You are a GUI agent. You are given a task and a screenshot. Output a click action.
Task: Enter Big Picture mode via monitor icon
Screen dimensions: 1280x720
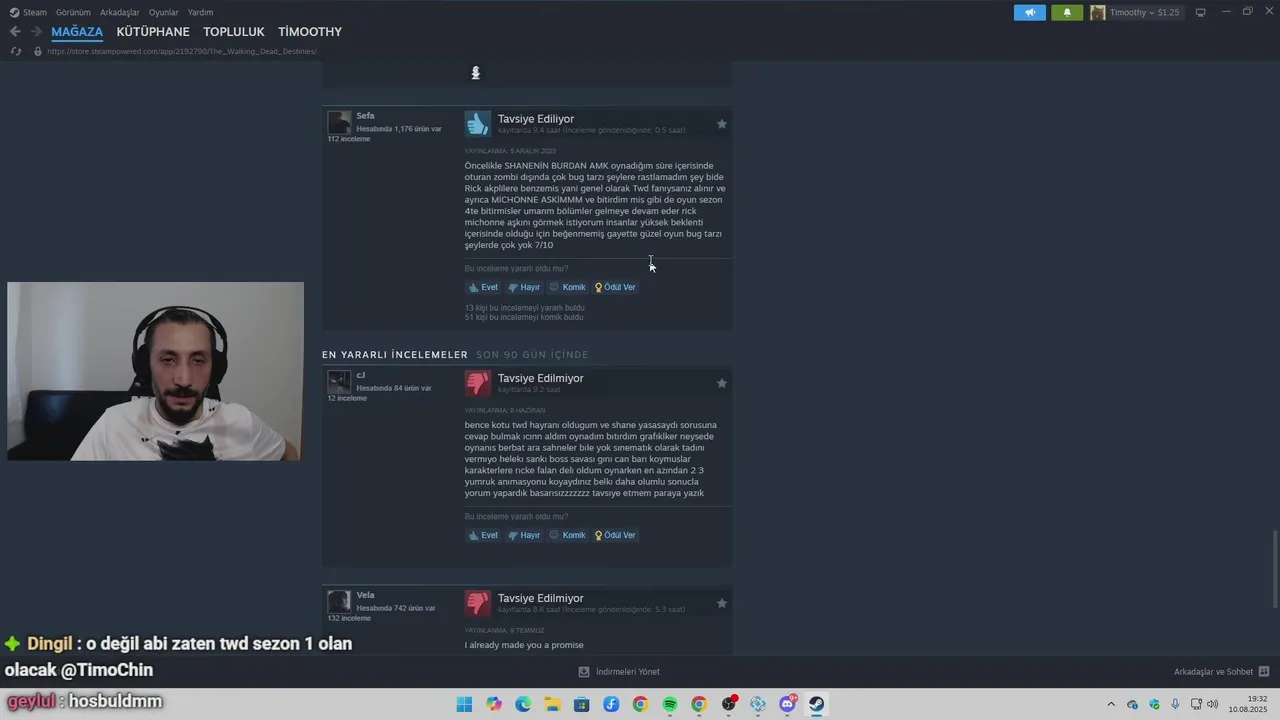(1201, 12)
